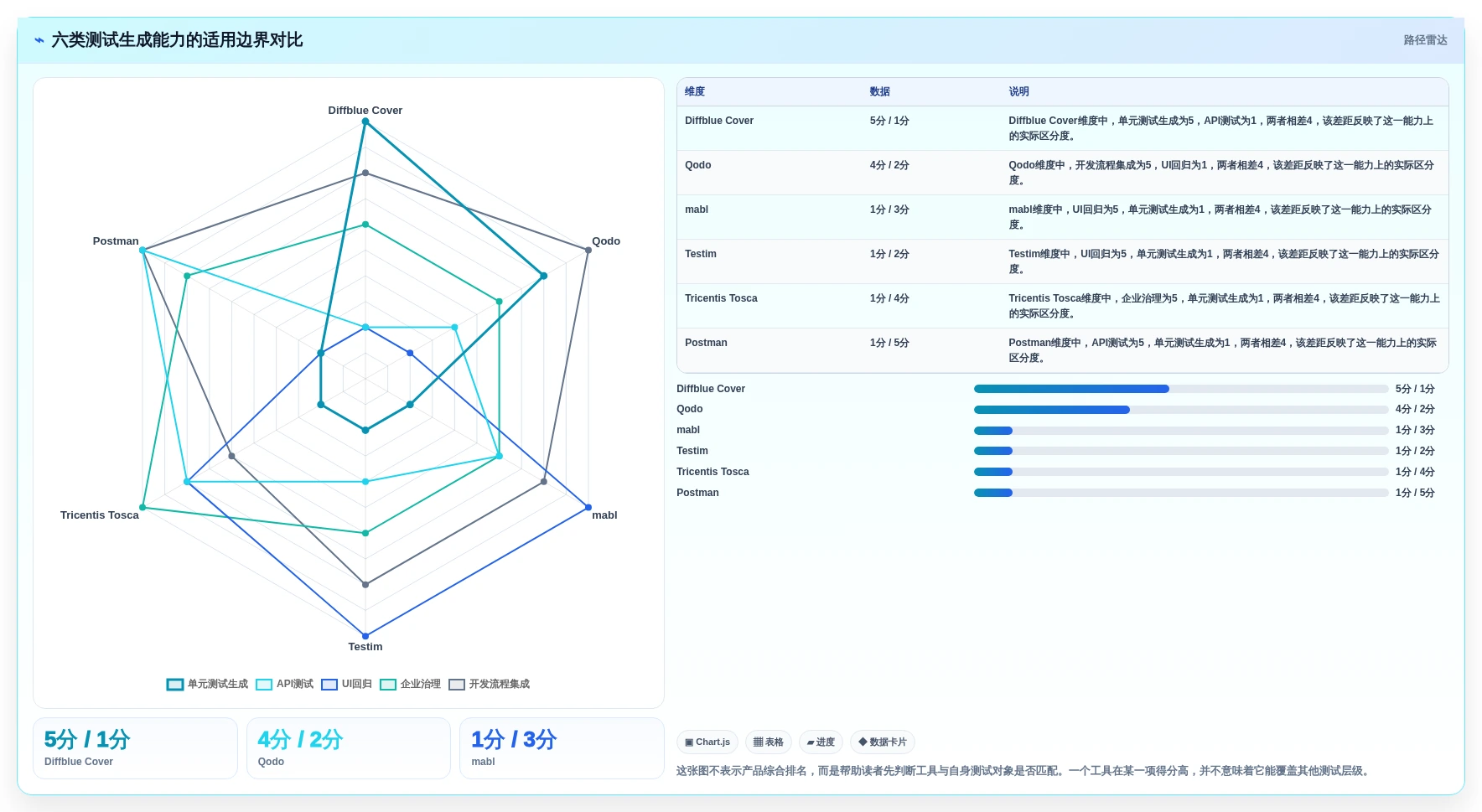The height and width of the screenshot is (812, 1482).
Task: Click the Postman radar axis label
Action: point(116,241)
